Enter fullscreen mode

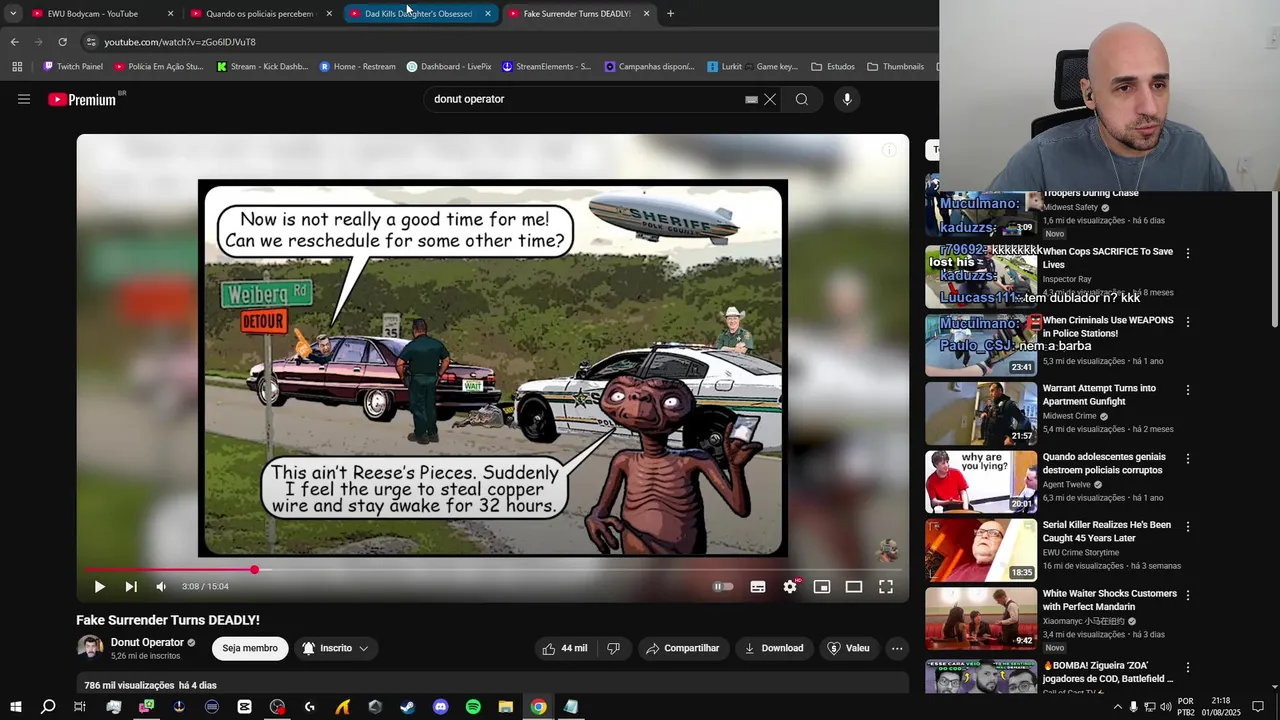[886, 587]
